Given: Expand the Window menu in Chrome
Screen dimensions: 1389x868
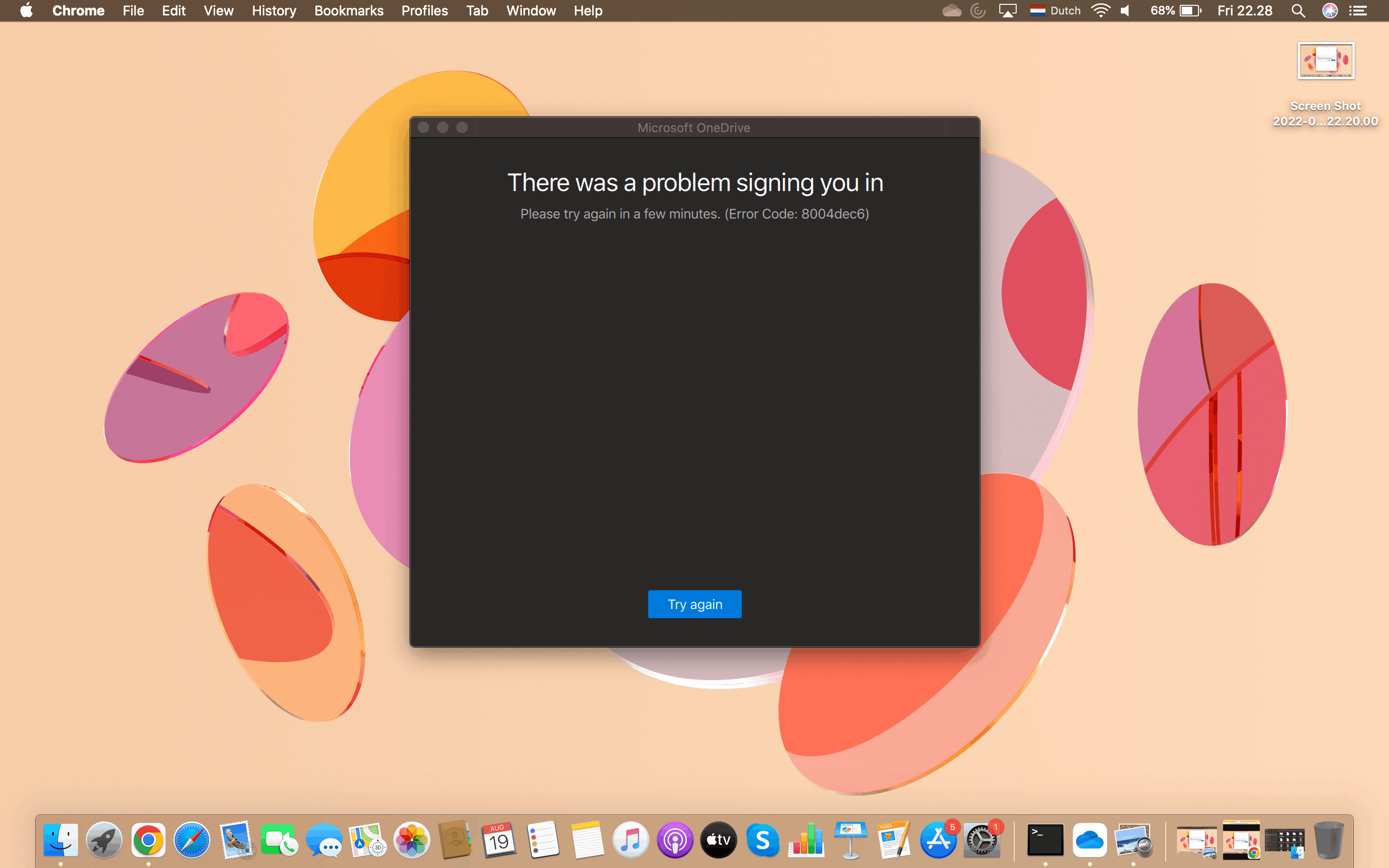Looking at the screenshot, I should pyautogui.click(x=532, y=11).
